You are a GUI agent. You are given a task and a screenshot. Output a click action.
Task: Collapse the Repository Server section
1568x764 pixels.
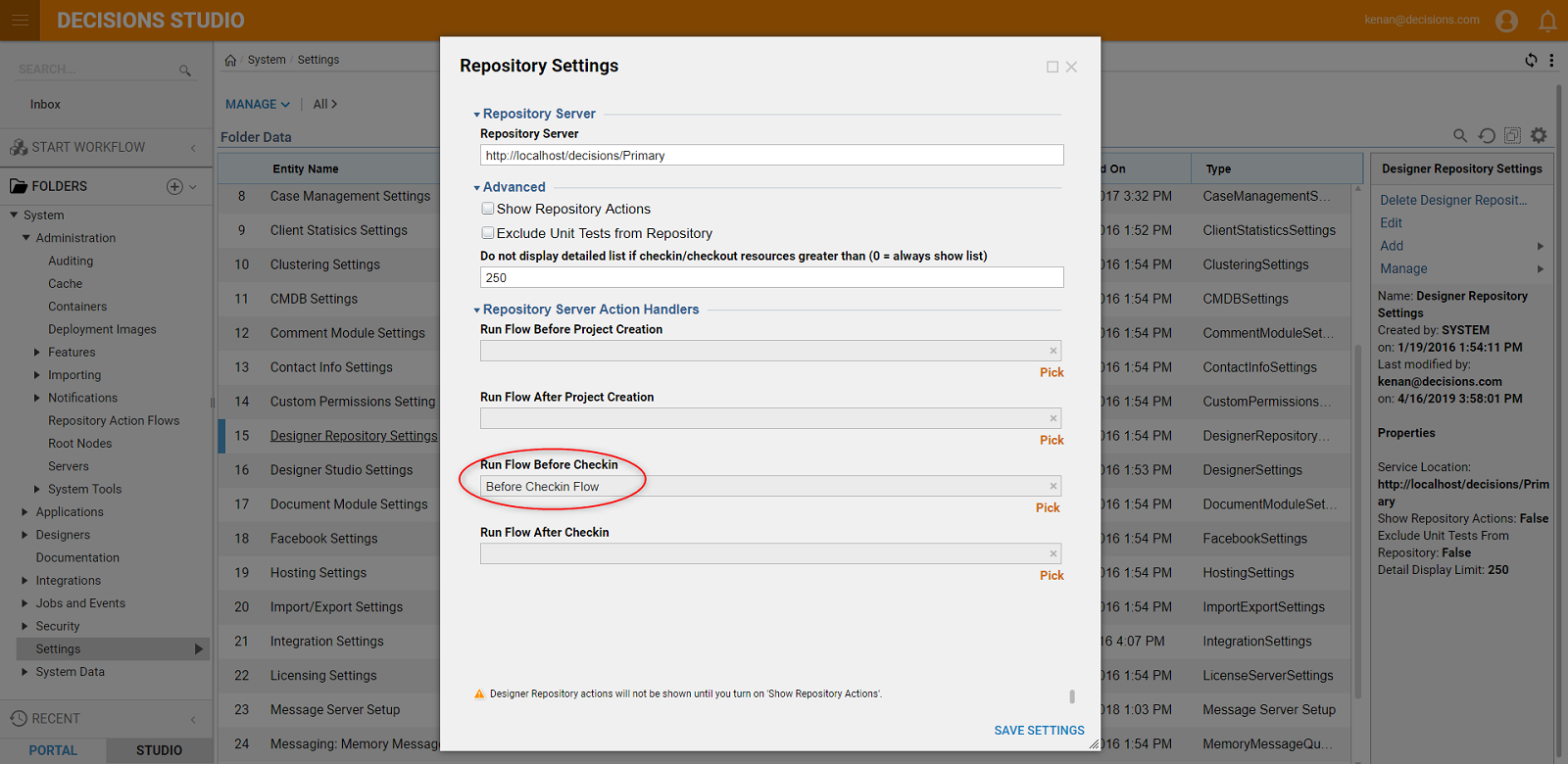click(x=477, y=115)
